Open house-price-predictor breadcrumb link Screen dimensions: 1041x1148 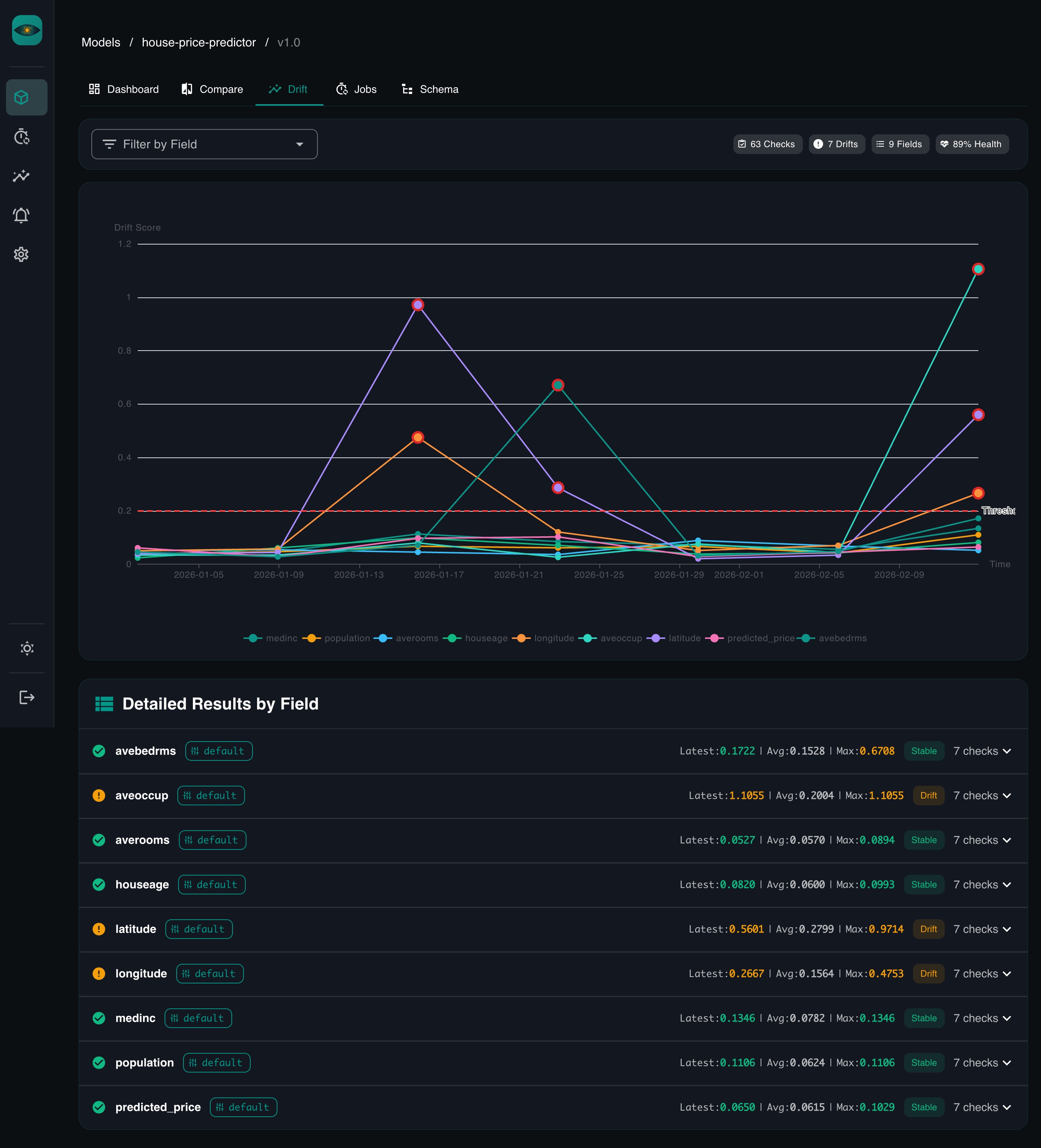click(199, 43)
